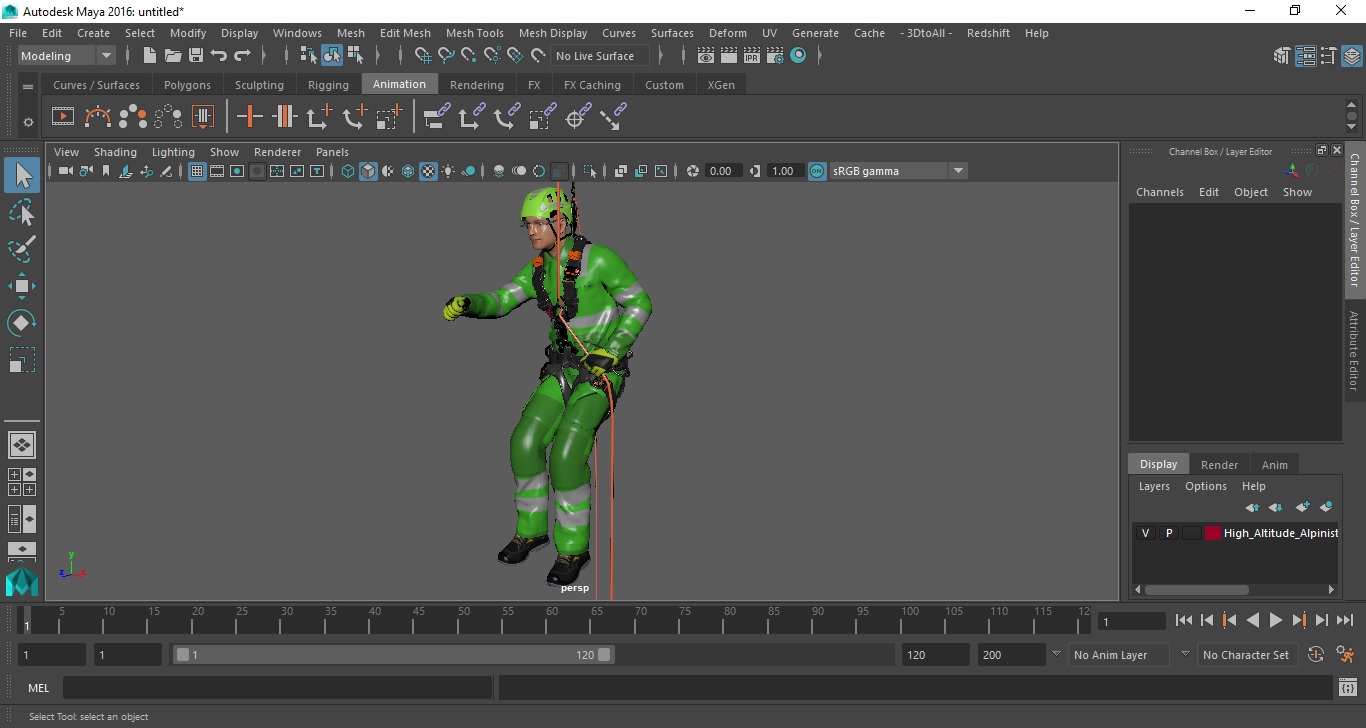Open Layers menu in Layer Editor
This screenshot has width=1366, height=728.
pyautogui.click(x=1154, y=486)
